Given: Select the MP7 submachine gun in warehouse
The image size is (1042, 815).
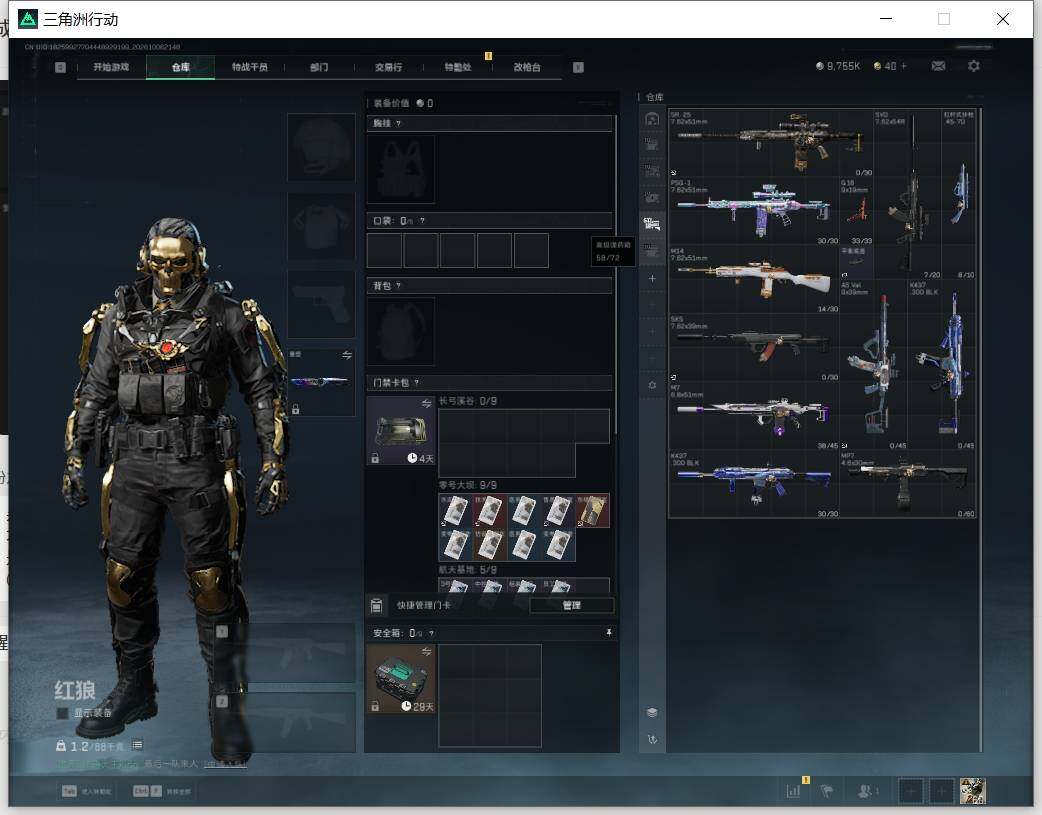Looking at the screenshot, I should tap(908, 485).
